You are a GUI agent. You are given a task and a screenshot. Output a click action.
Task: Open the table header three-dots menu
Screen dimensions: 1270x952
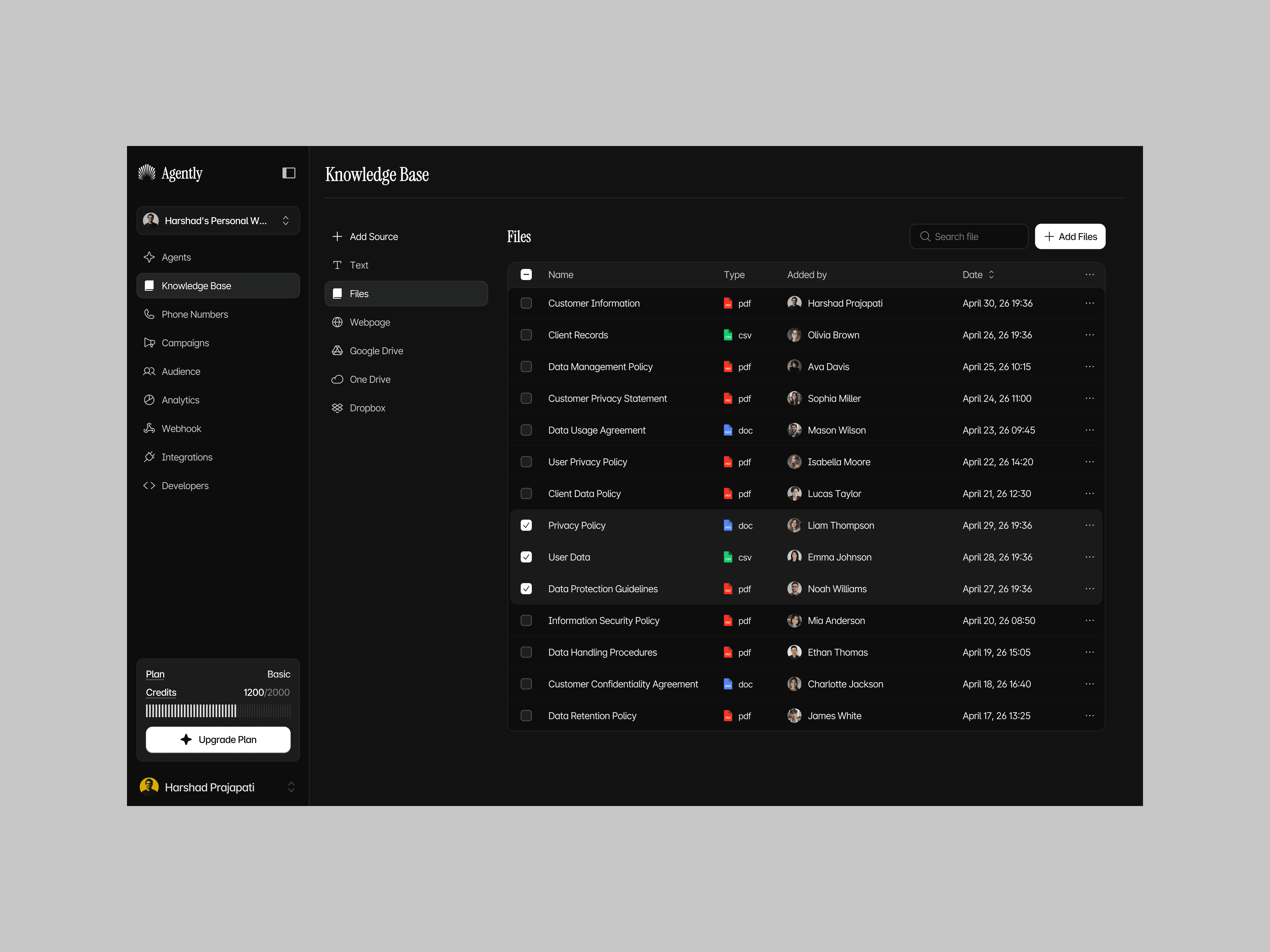coord(1090,275)
